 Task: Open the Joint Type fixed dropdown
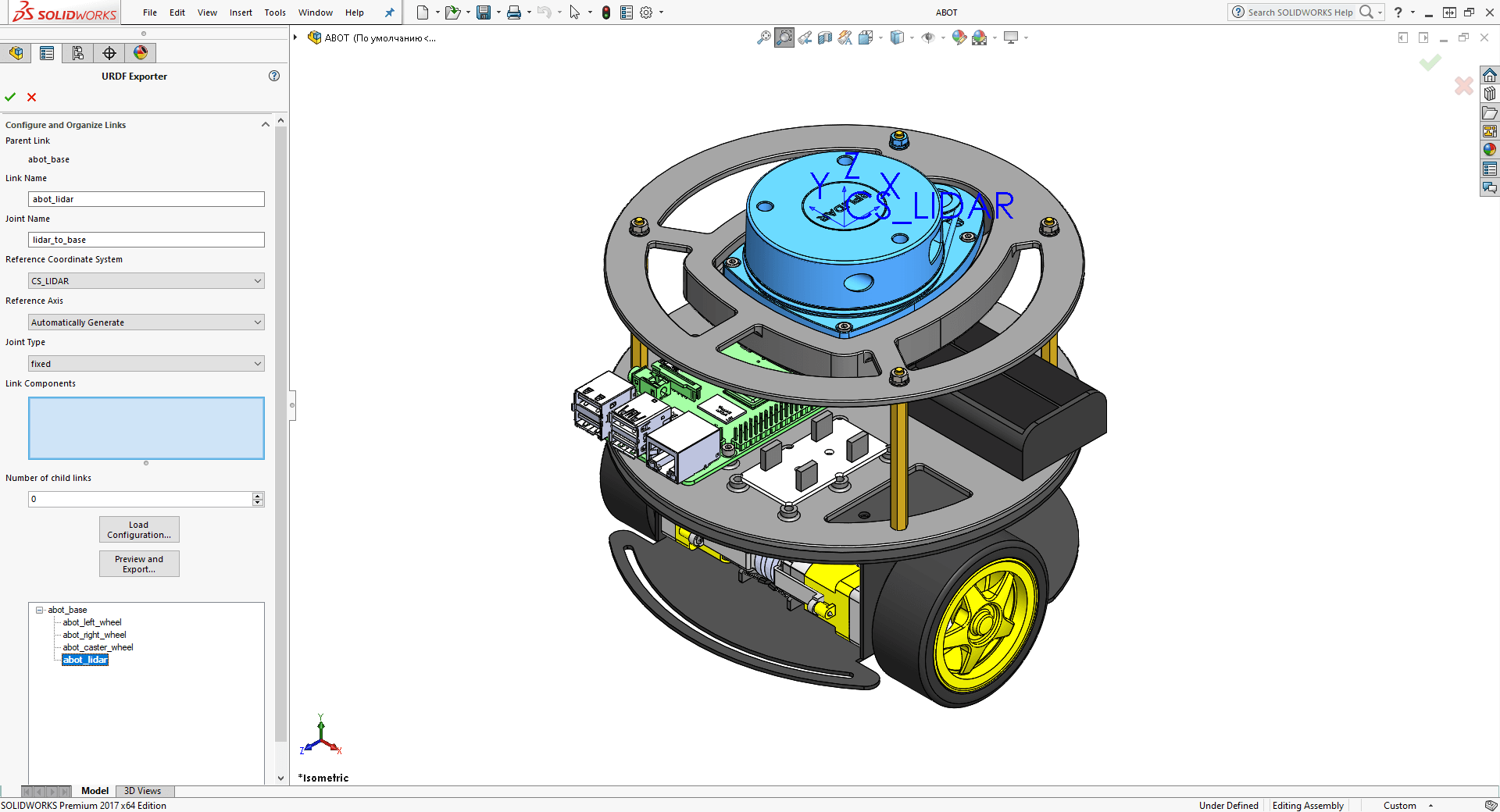tap(257, 363)
